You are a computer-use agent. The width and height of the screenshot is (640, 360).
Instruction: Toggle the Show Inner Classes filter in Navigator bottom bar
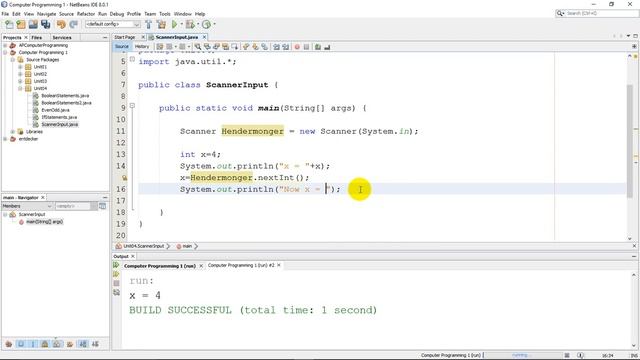click(x=57, y=344)
